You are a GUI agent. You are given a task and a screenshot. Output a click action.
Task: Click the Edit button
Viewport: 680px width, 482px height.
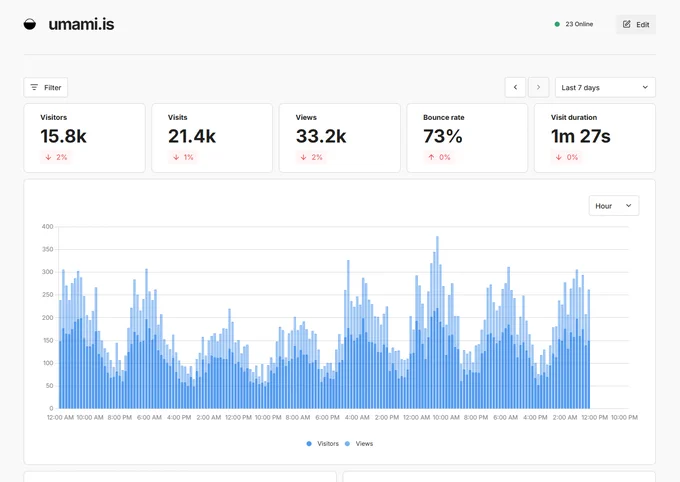636,24
